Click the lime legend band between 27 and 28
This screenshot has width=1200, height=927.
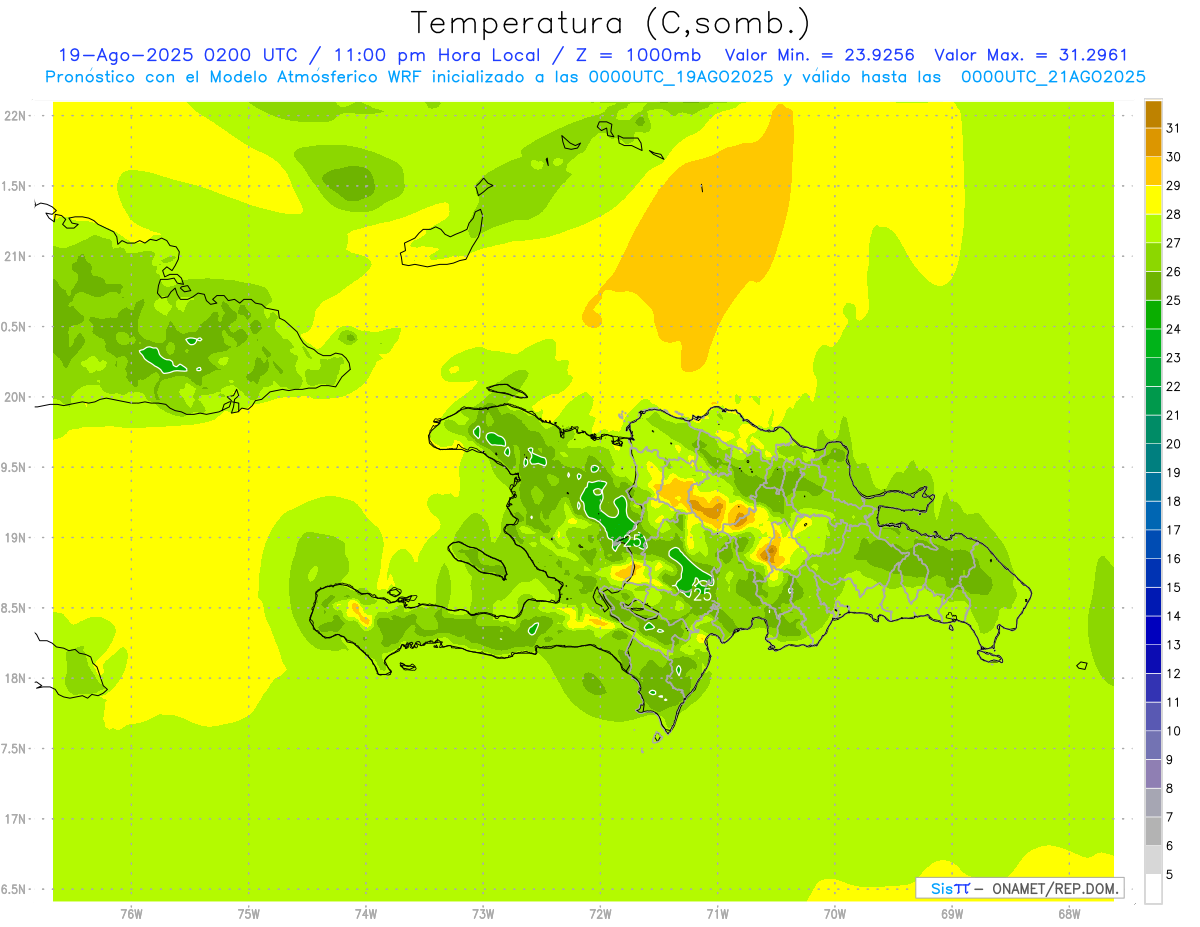(x=1153, y=229)
